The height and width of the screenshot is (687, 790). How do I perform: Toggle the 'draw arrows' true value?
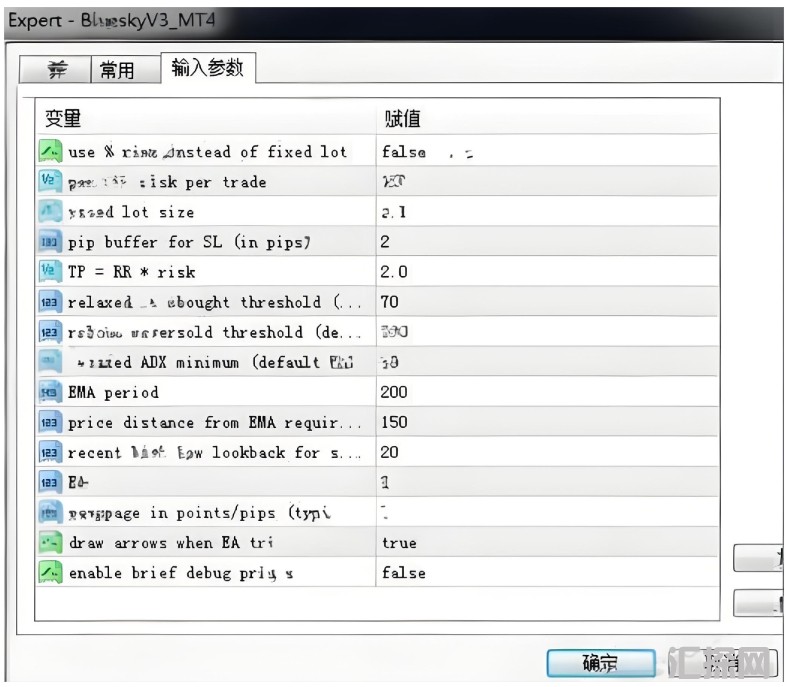(x=399, y=543)
